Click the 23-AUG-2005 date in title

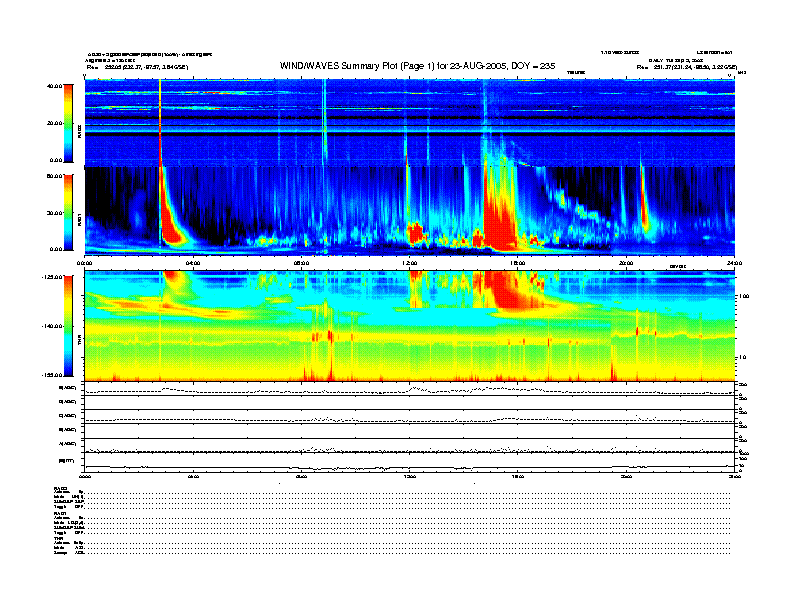point(478,66)
